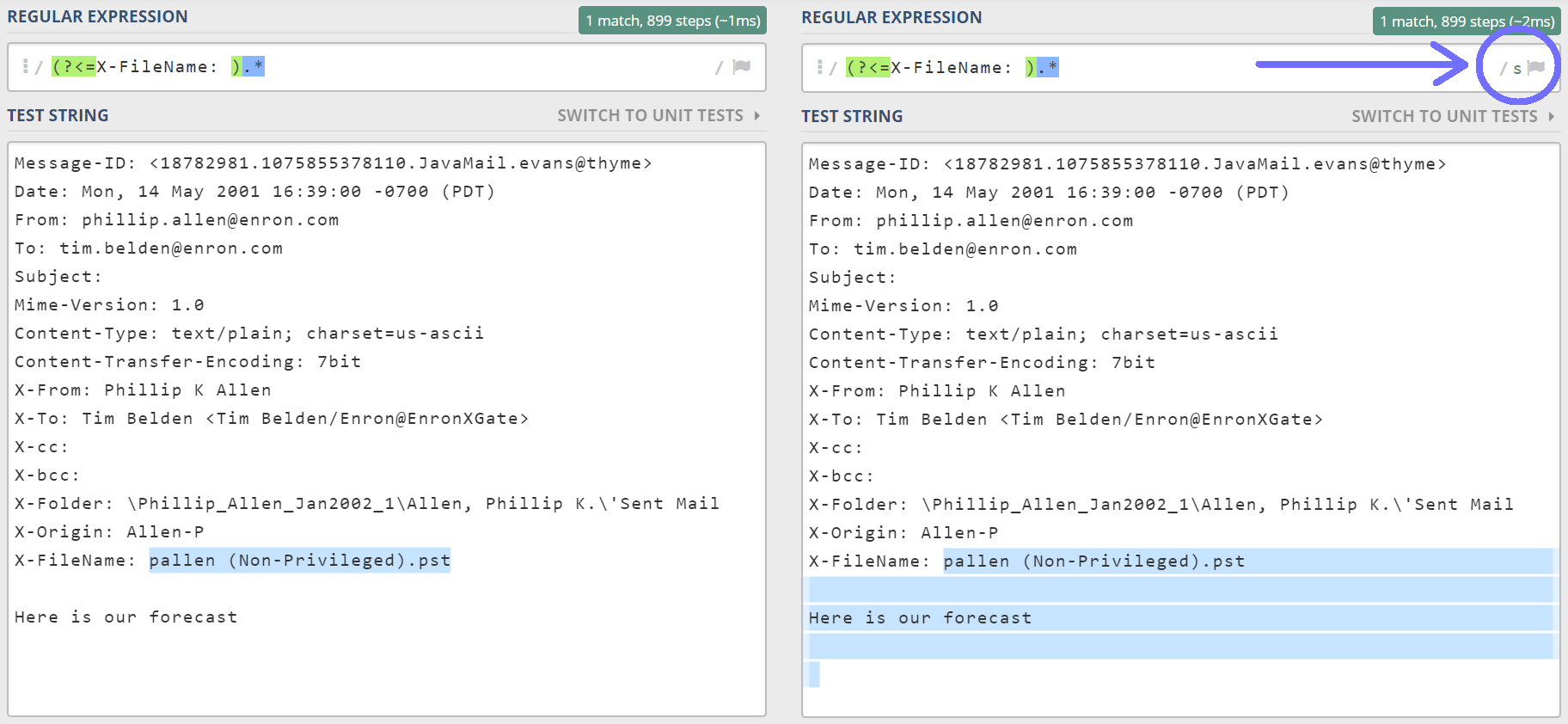This screenshot has height=724, width=1568.
Task: Click the 'Subject:' line in left panel
Action: tap(58, 276)
